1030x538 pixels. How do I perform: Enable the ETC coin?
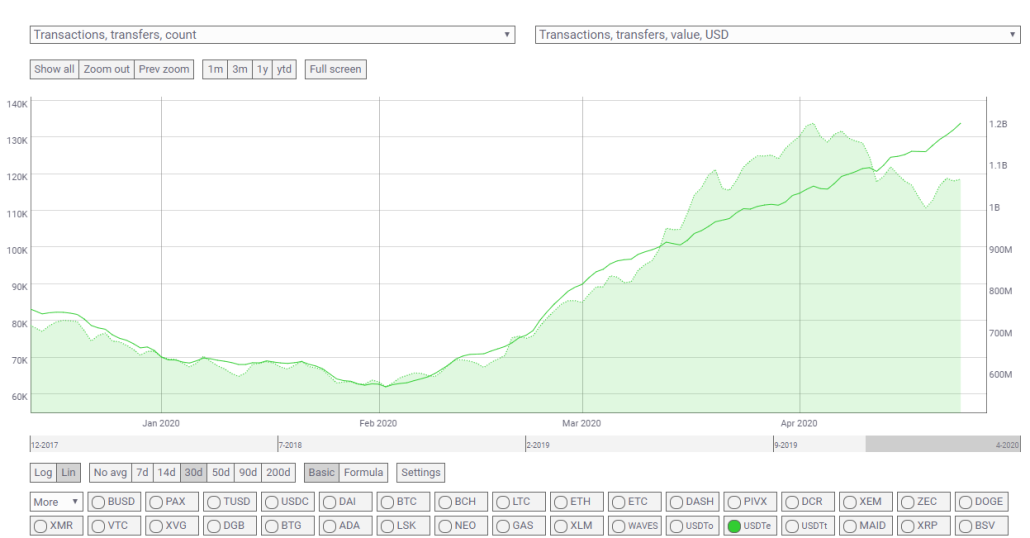pyautogui.click(x=635, y=502)
